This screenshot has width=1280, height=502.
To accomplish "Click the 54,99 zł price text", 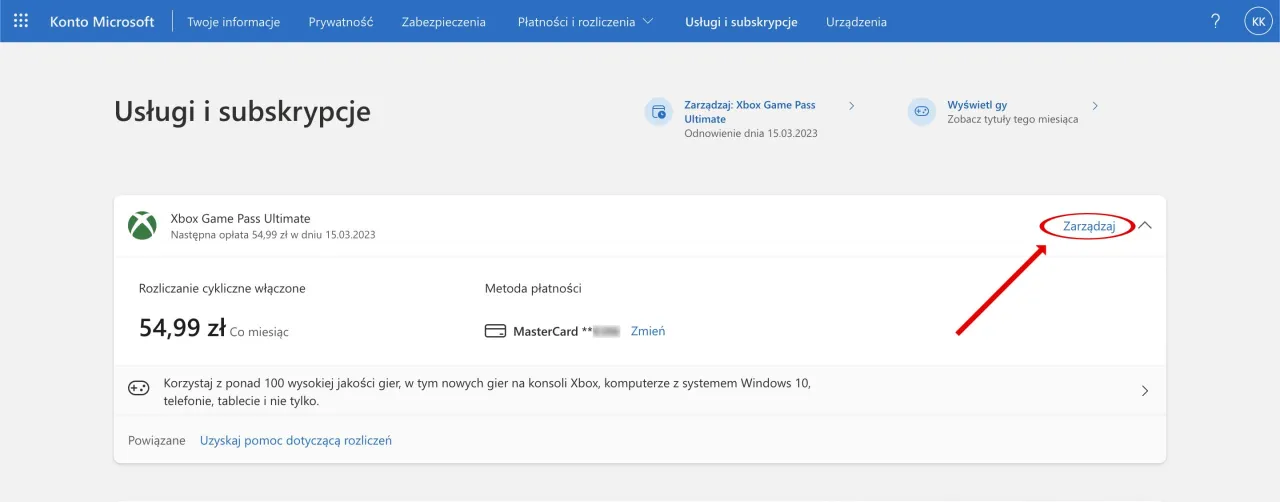I will [182, 328].
